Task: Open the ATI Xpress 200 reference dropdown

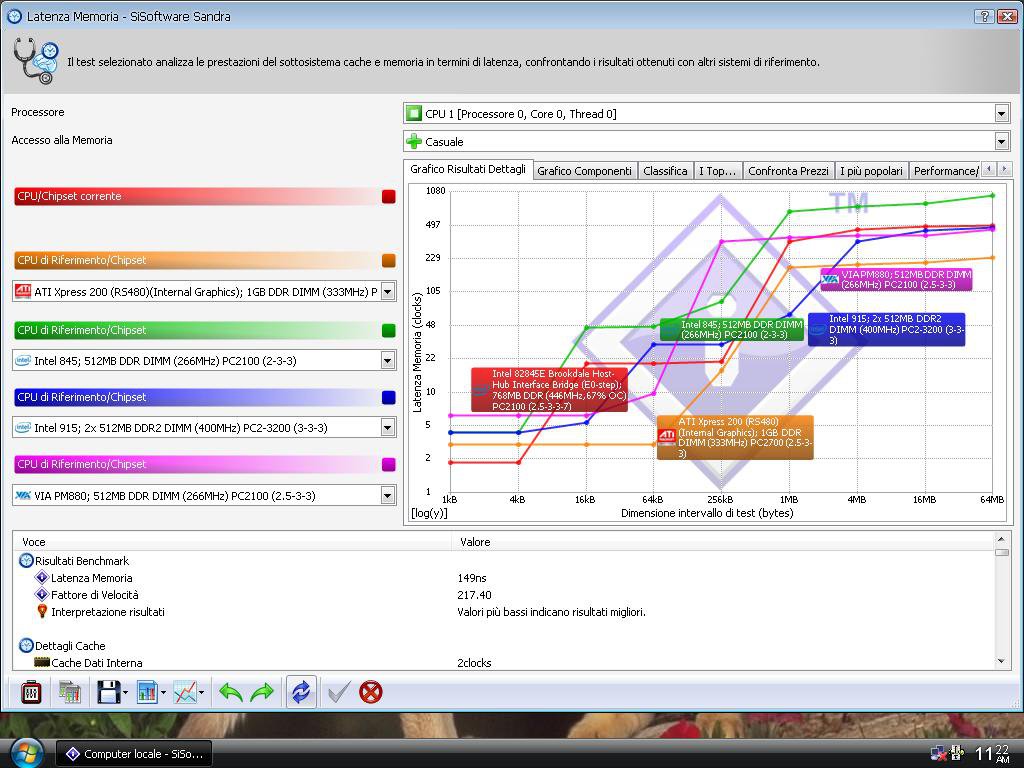Action: click(x=388, y=292)
